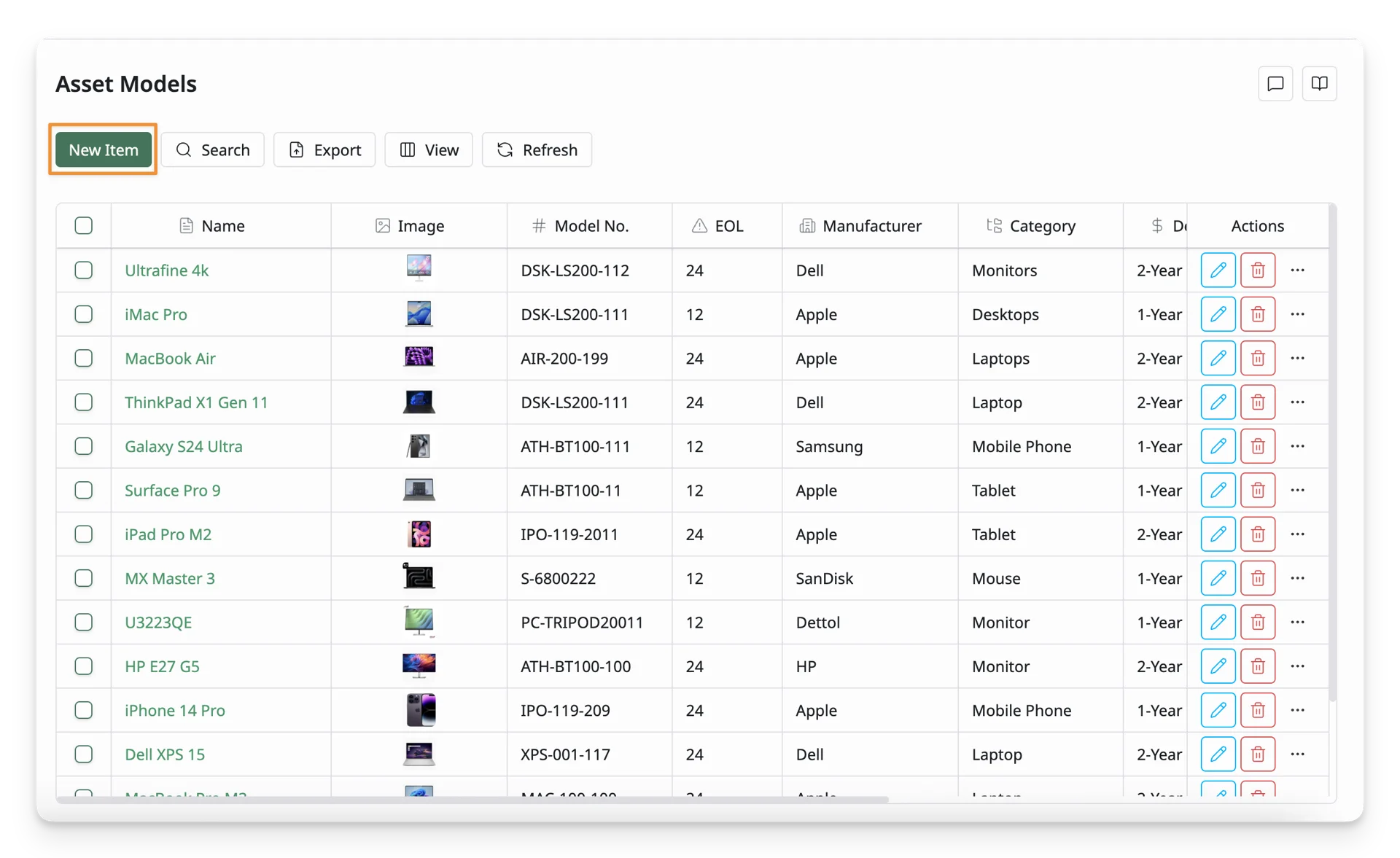
Task: Open more actions for Ultrafine 4k
Action: (x=1297, y=270)
